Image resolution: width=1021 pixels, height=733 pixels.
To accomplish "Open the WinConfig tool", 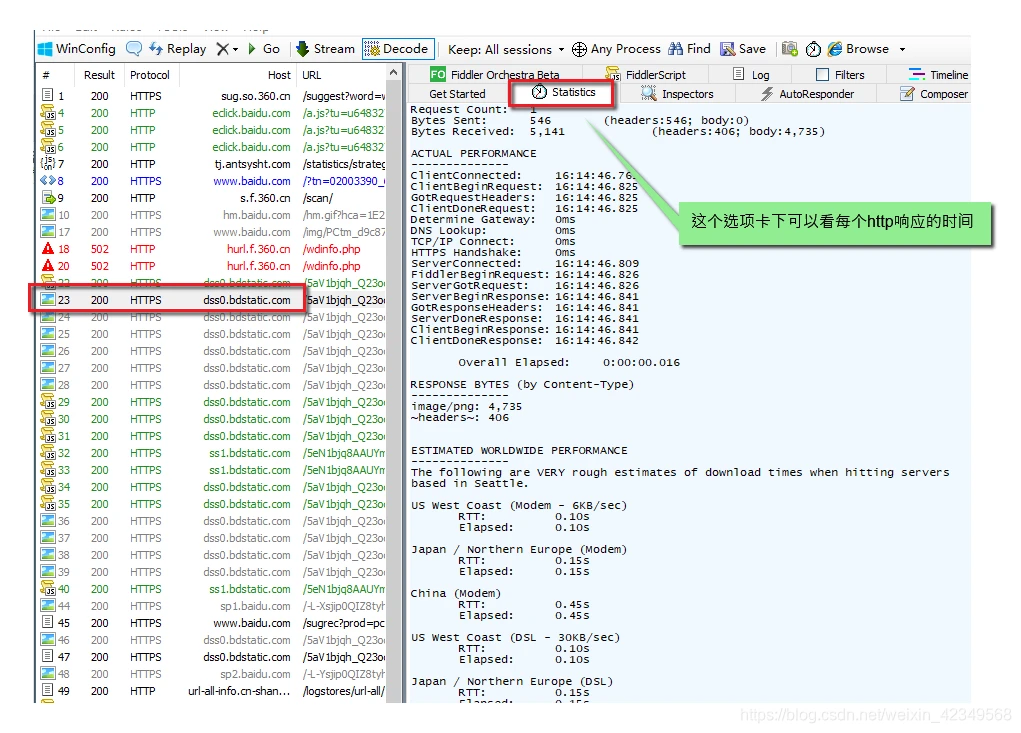I will pos(76,49).
